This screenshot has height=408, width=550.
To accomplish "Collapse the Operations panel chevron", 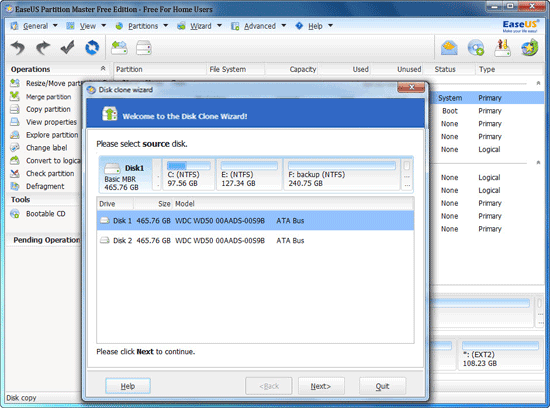I will pos(103,68).
